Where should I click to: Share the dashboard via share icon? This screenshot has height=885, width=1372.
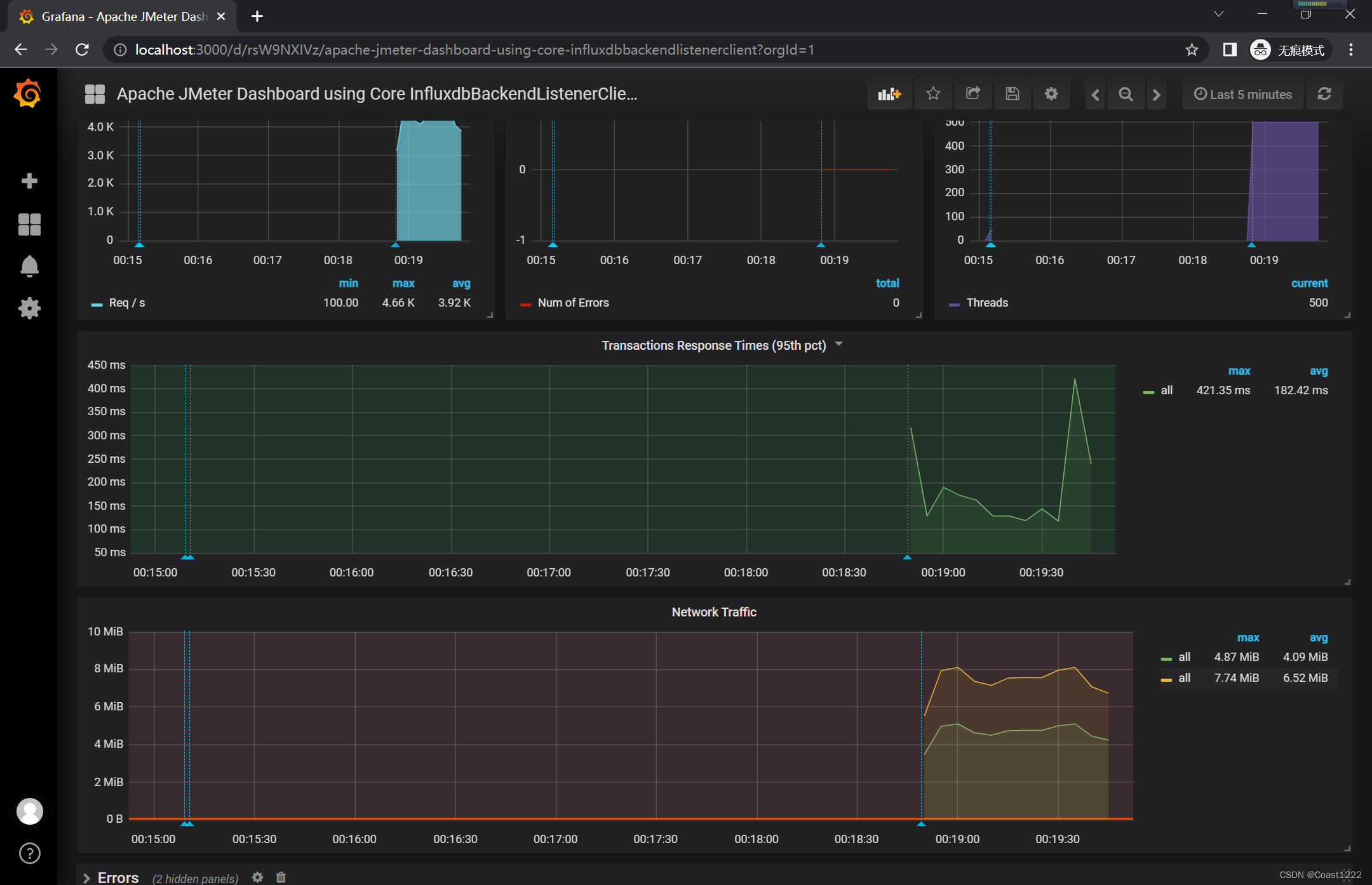pos(973,94)
